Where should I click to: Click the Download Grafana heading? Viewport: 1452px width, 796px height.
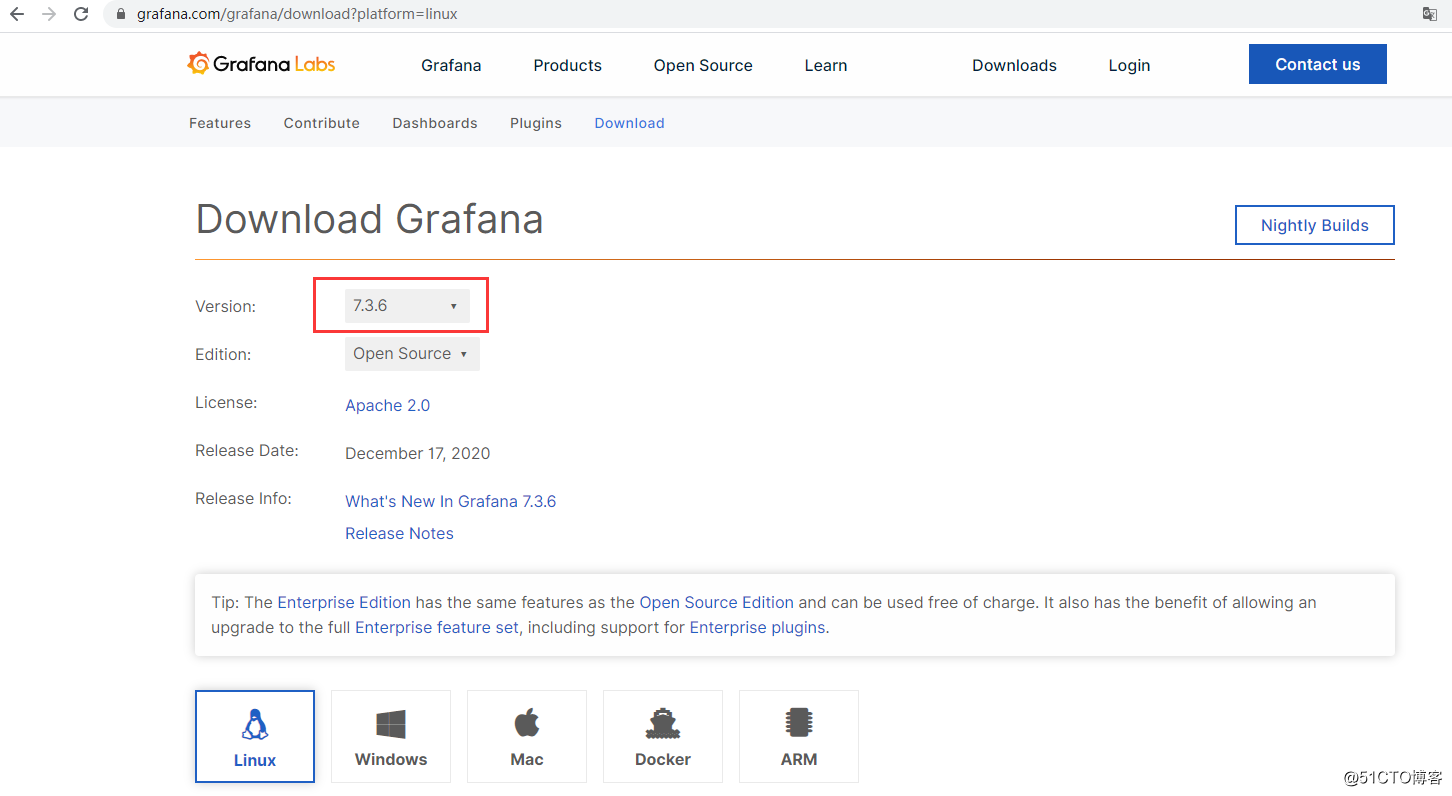pyautogui.click(x=369, y=219)
